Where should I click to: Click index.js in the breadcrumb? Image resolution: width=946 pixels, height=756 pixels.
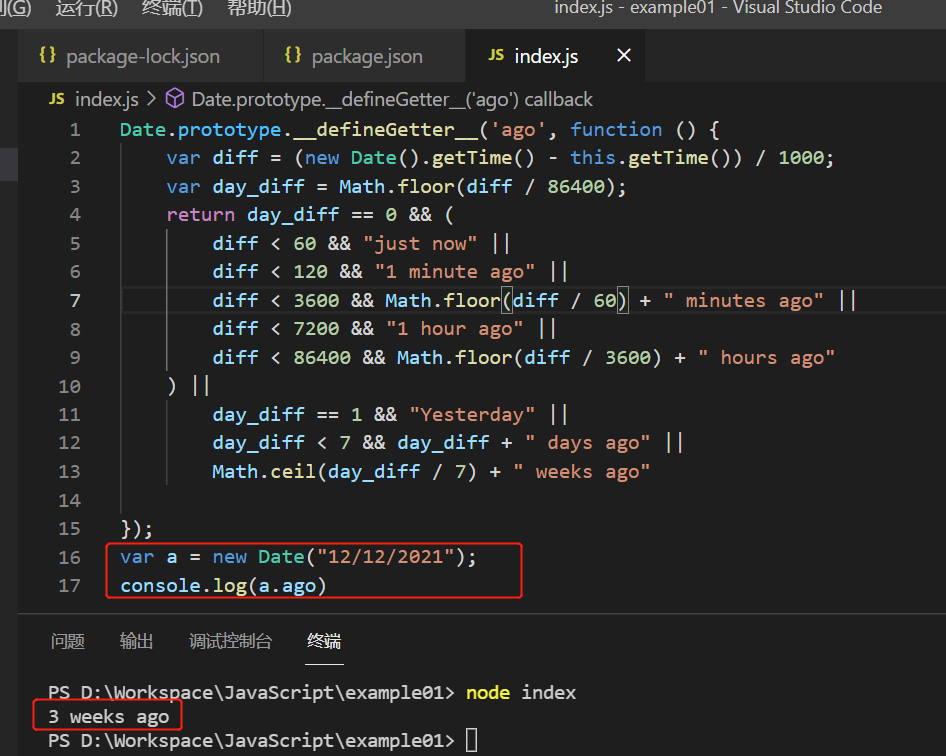(107, 99)
